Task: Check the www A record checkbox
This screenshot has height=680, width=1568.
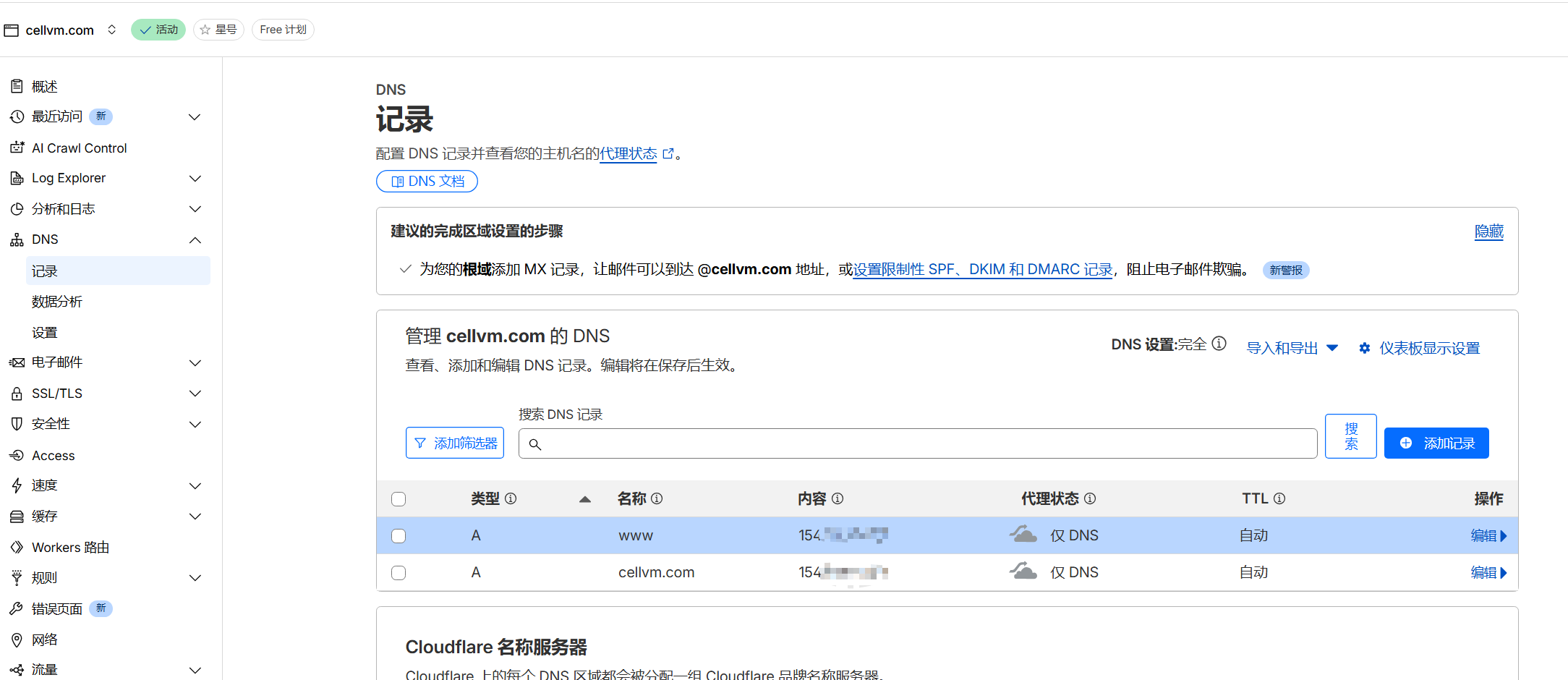Action: point(399,536)
